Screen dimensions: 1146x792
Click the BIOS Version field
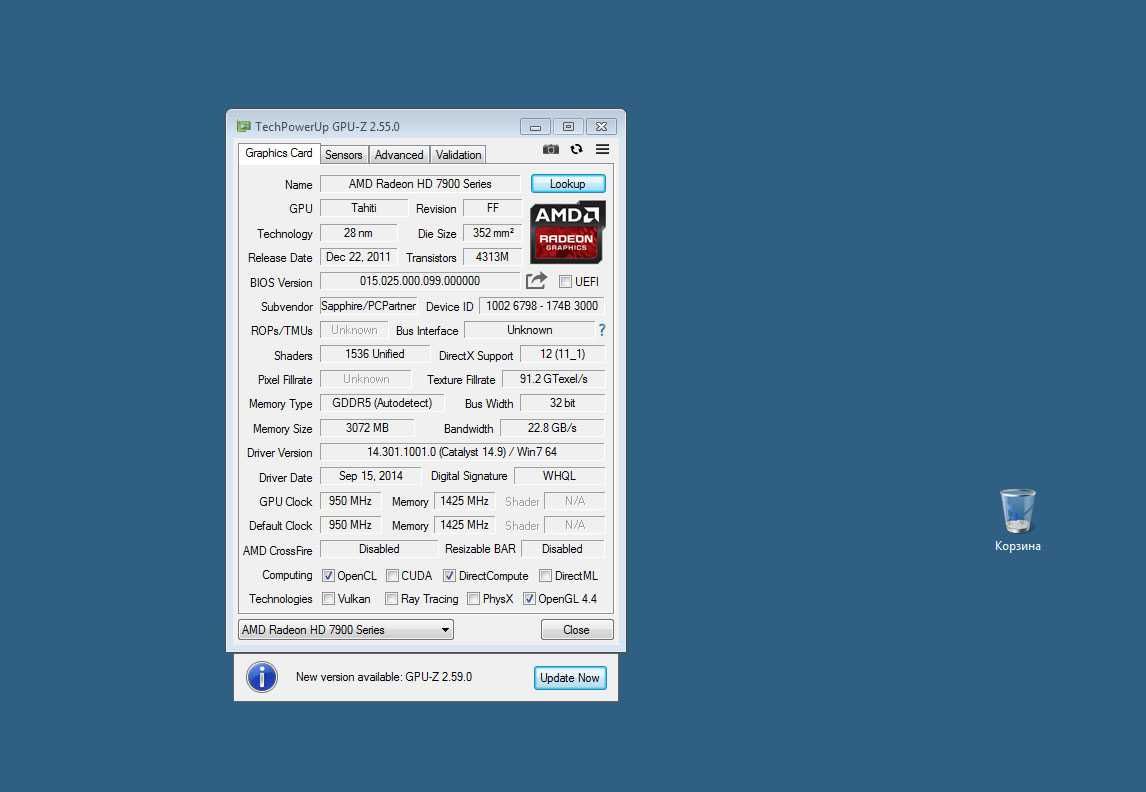pos(420,281)
